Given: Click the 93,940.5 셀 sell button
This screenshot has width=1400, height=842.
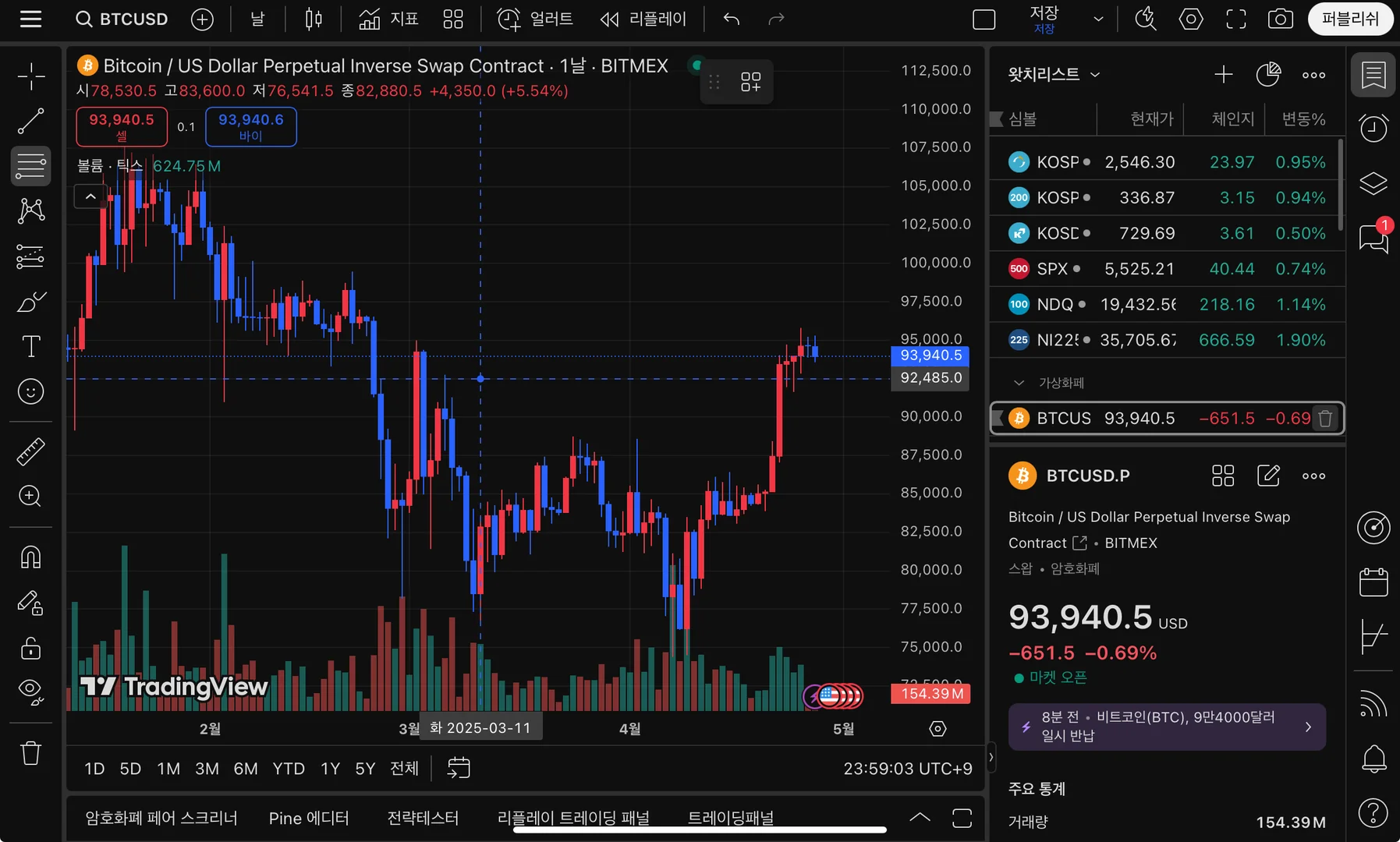Looking at the screenshot, I should 122,126.
